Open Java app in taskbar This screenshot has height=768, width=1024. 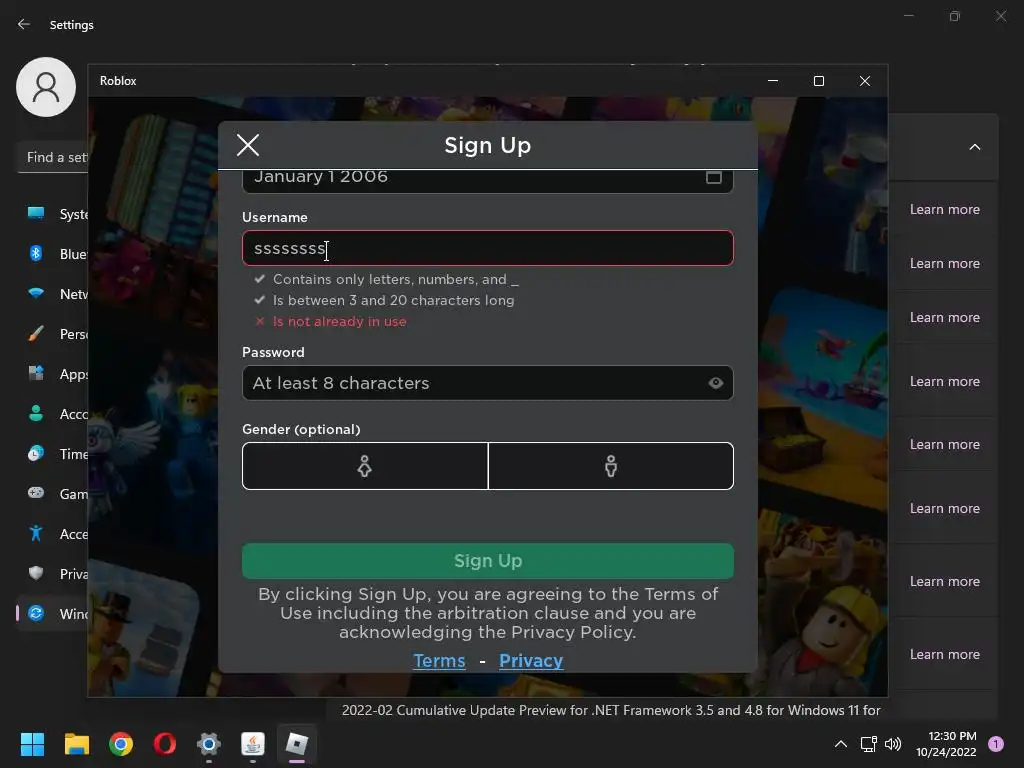point(253,744)
